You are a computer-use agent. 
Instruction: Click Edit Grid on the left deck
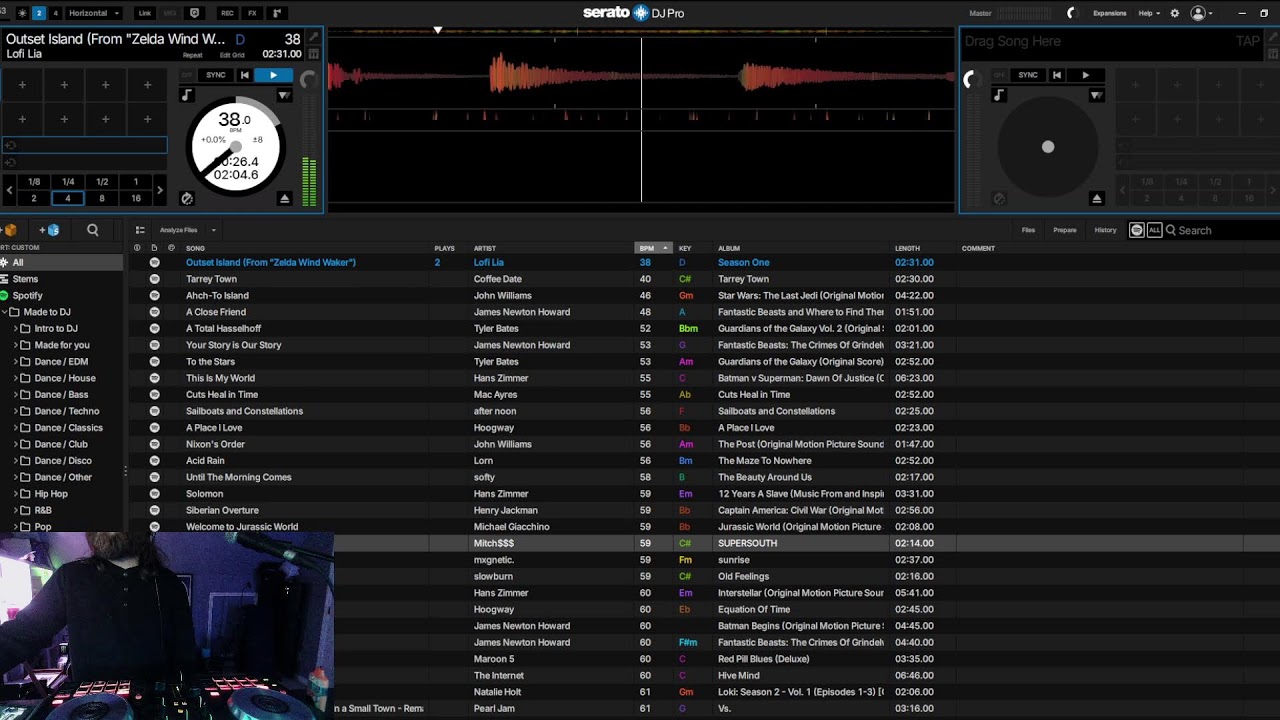click(232, 55)
